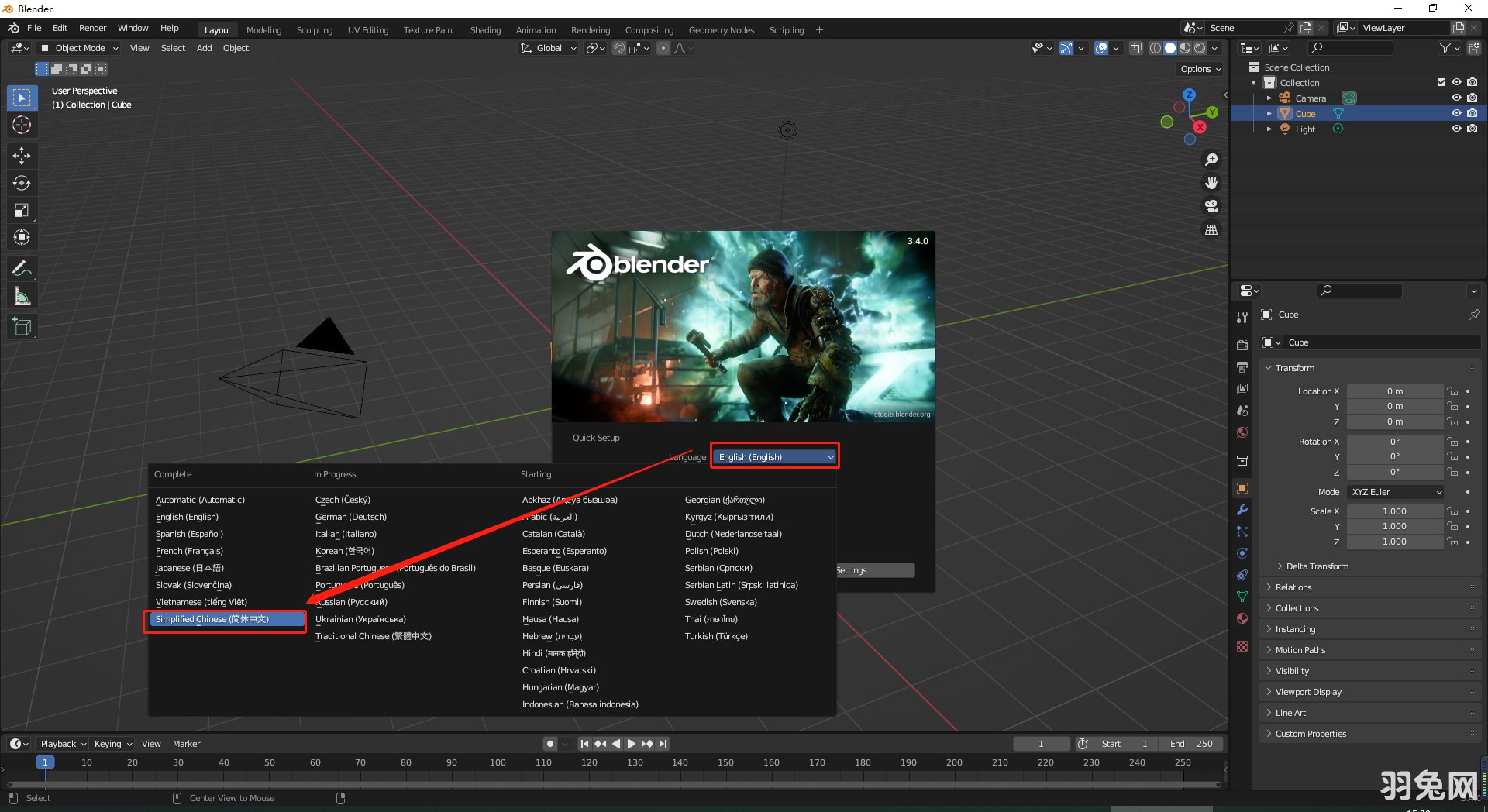Click the Scale X value field
The width and height of the screenshot is (1488, 812).
pos(1394,511)
